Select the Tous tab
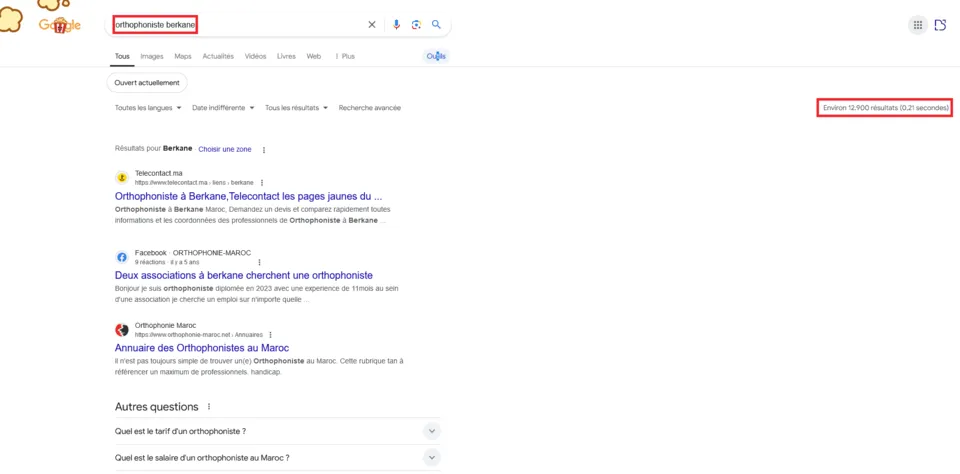960x474 pixels. pyautogui.click(x=122, y=56)
